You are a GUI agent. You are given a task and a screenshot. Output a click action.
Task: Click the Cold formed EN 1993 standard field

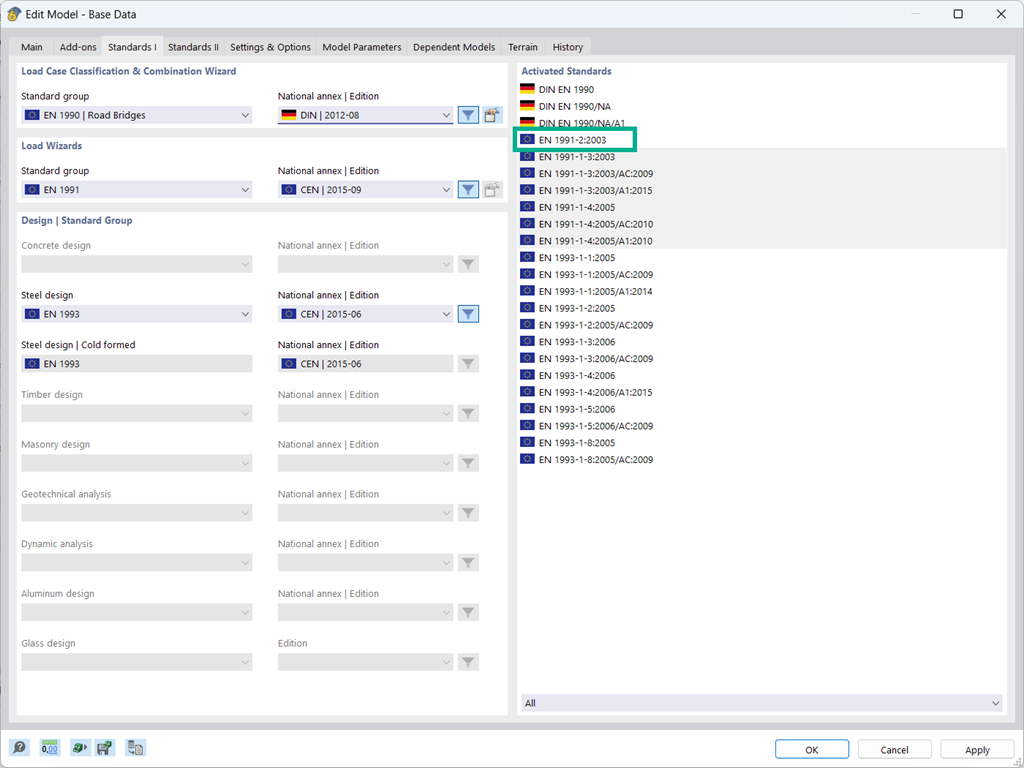pos(136,364)
